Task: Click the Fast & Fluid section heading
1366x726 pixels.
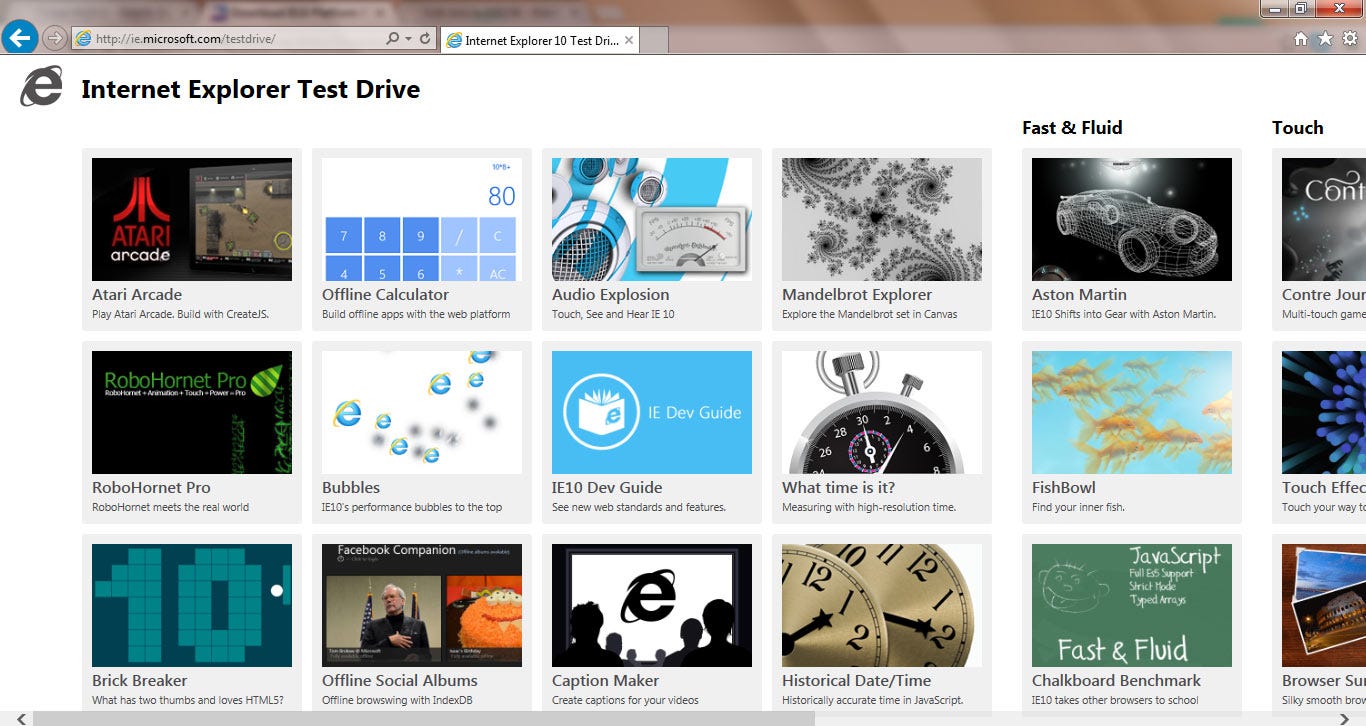Action: [1072, 128]
